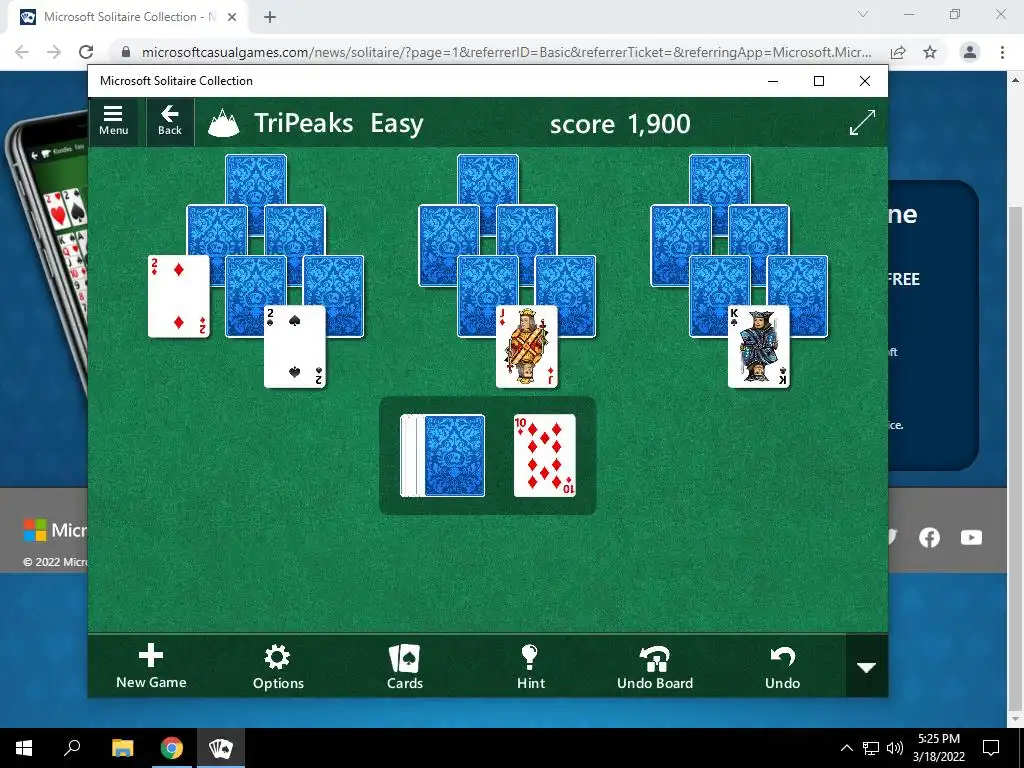Click the score 1,900 display
The height and width of the screenshot is (768, 1024).
pyautogui.click(x=620, y=123)
